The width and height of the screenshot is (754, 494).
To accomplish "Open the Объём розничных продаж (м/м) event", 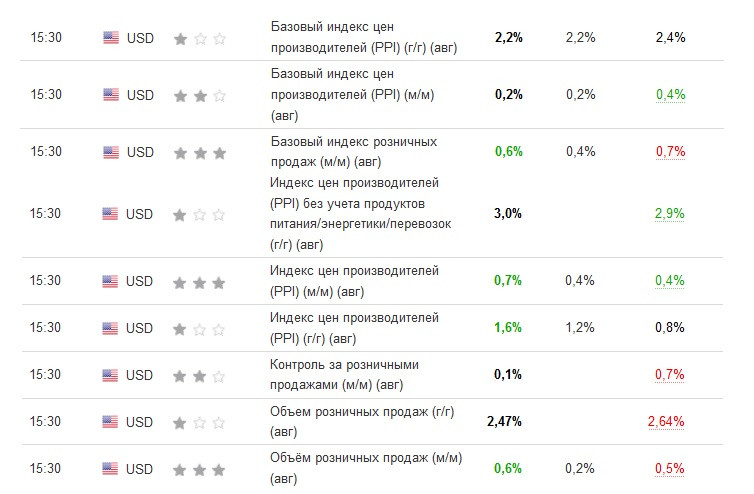I will coord(365,468).
